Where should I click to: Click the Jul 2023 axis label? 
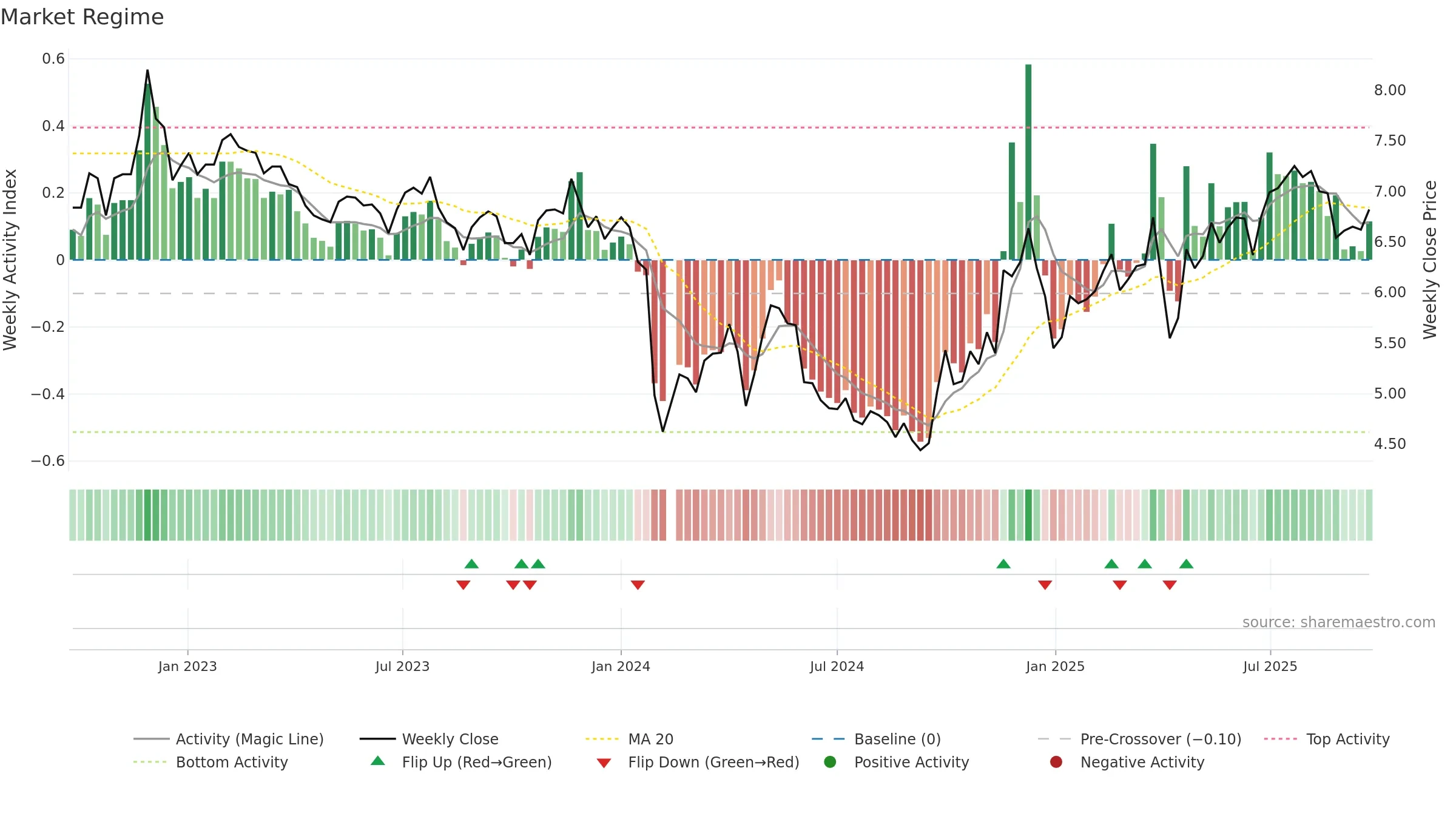coord(402,667)
